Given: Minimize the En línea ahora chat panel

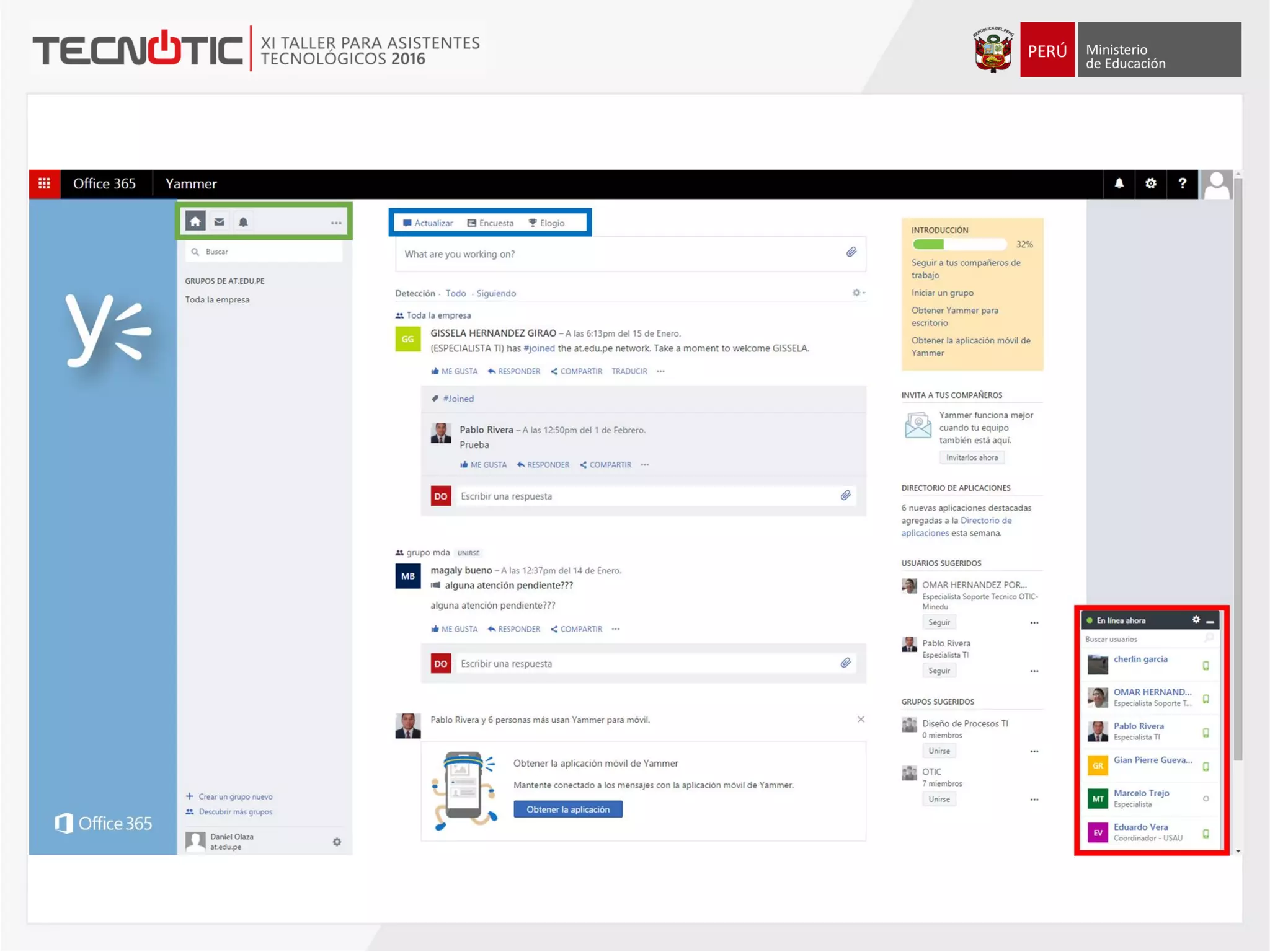Looking at the screenshot, I should 1210,621.
